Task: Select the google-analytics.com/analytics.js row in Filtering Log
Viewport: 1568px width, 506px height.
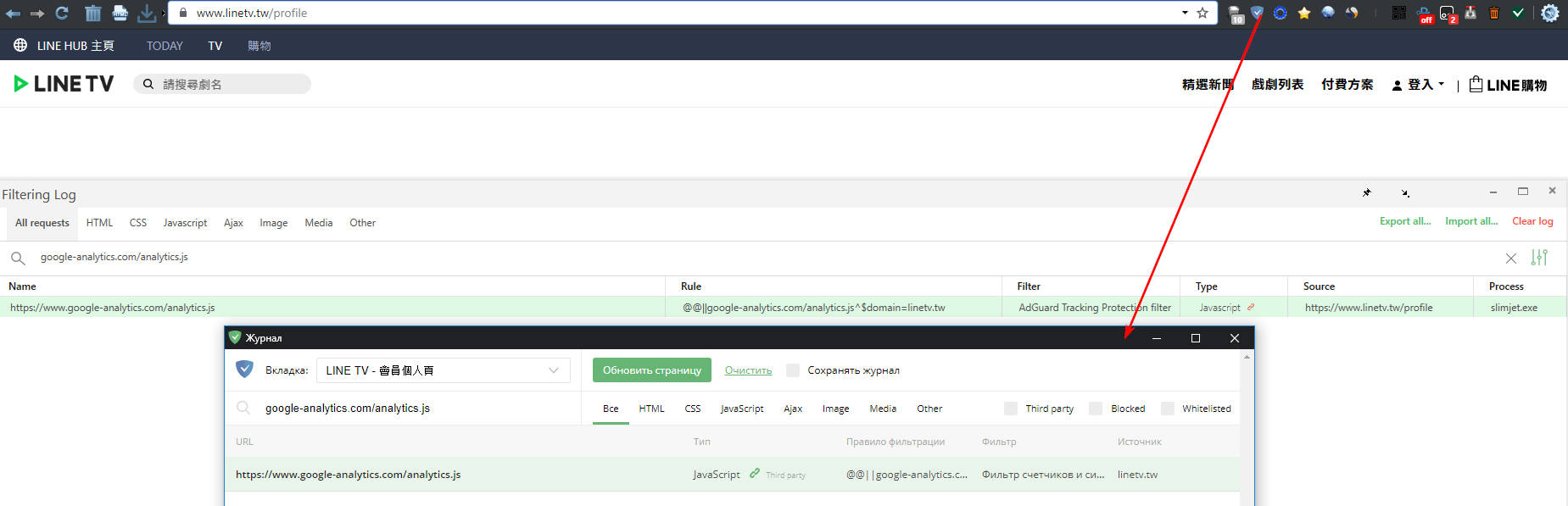Action: point(784,308)
